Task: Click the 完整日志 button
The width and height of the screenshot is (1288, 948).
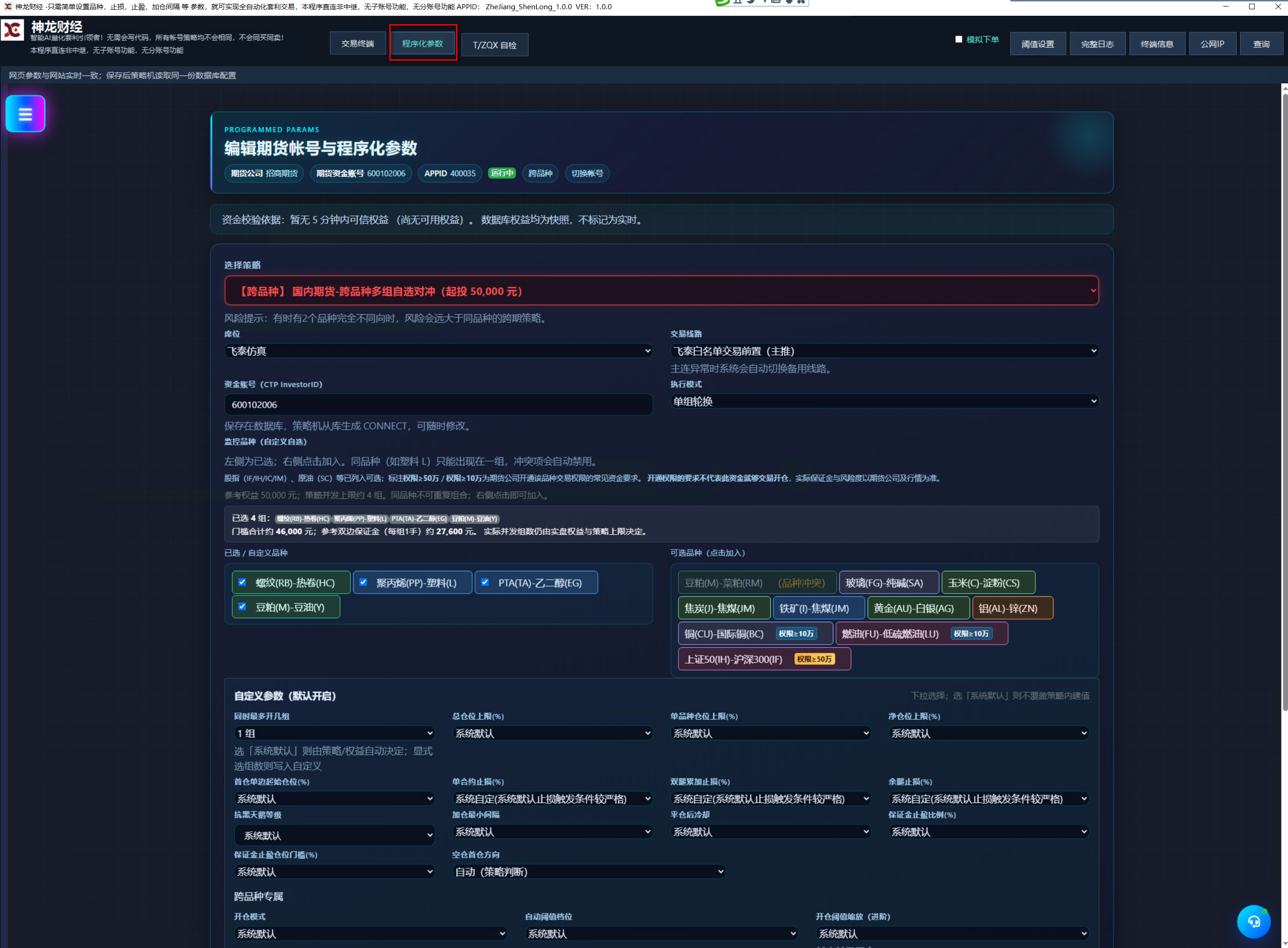Action: (1098, 44)
